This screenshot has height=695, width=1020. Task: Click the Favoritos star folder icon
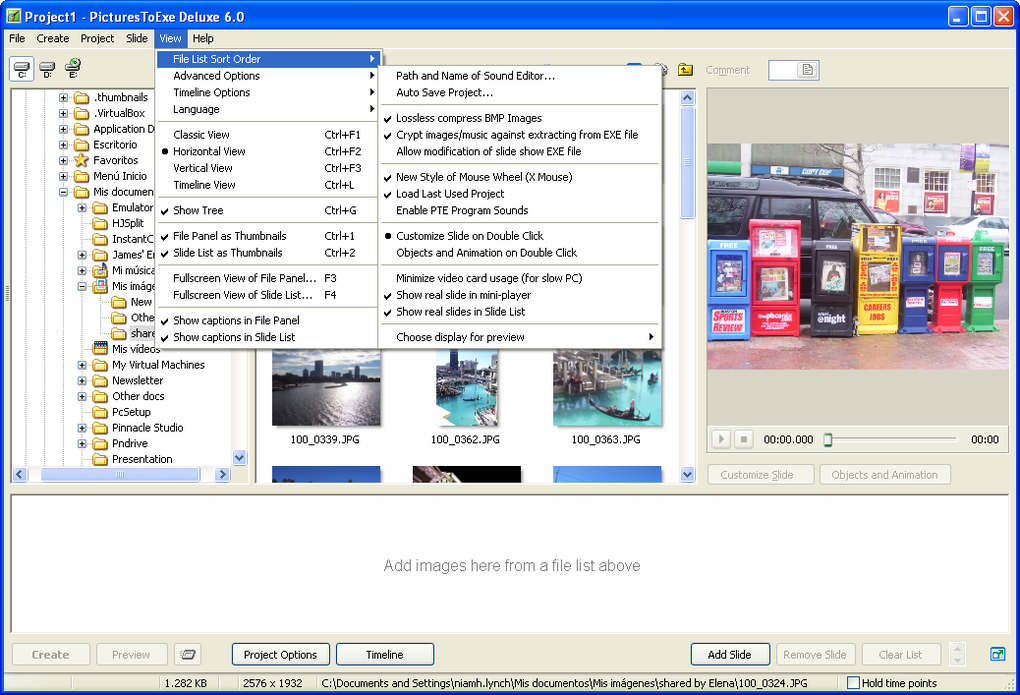[x=81, y=160]
